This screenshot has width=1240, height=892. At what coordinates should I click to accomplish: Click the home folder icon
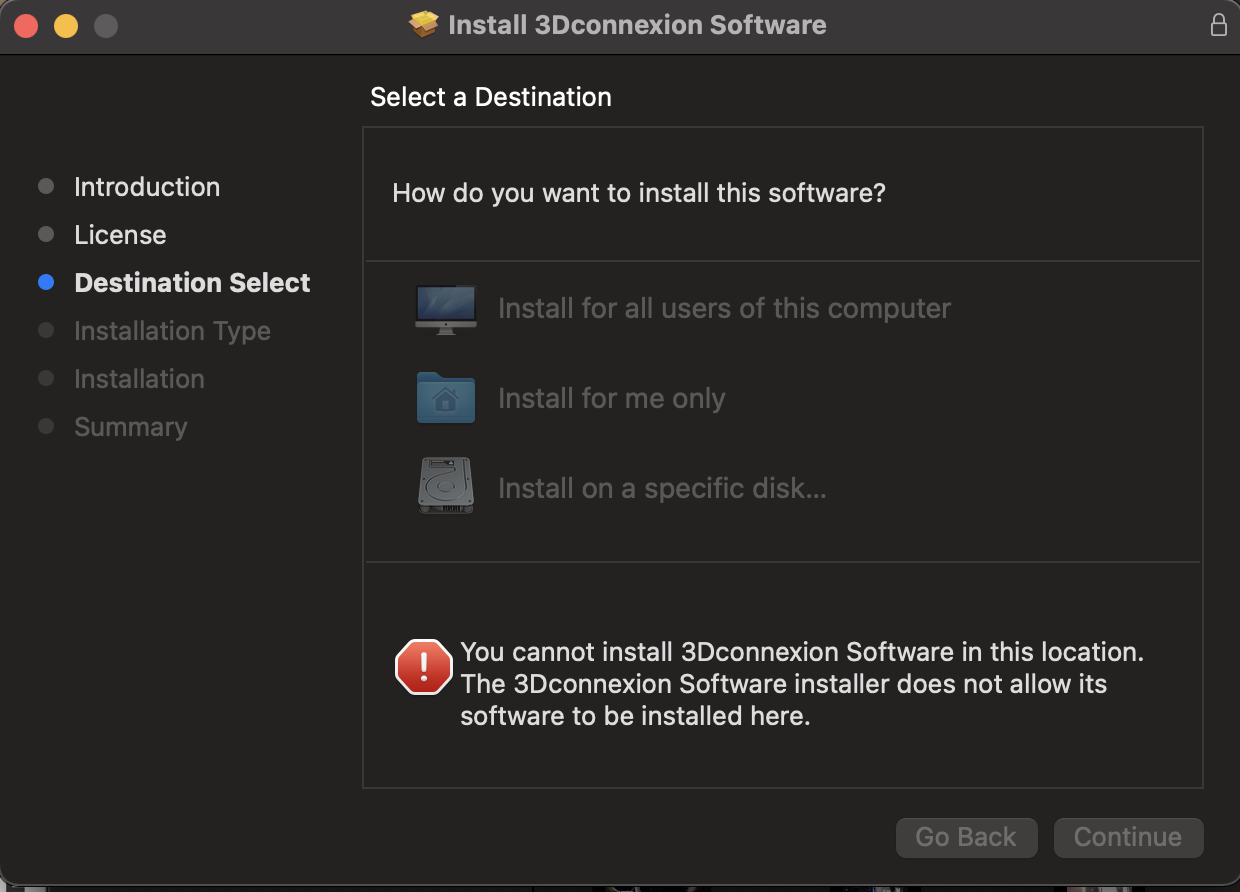point(445,398)
